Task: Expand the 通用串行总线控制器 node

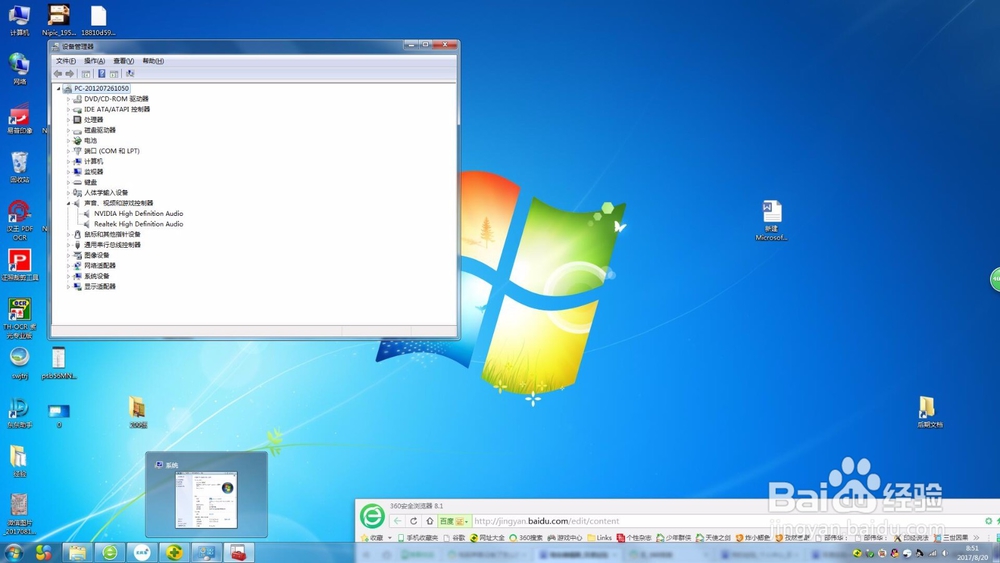Action: click(x=68, y=245)
